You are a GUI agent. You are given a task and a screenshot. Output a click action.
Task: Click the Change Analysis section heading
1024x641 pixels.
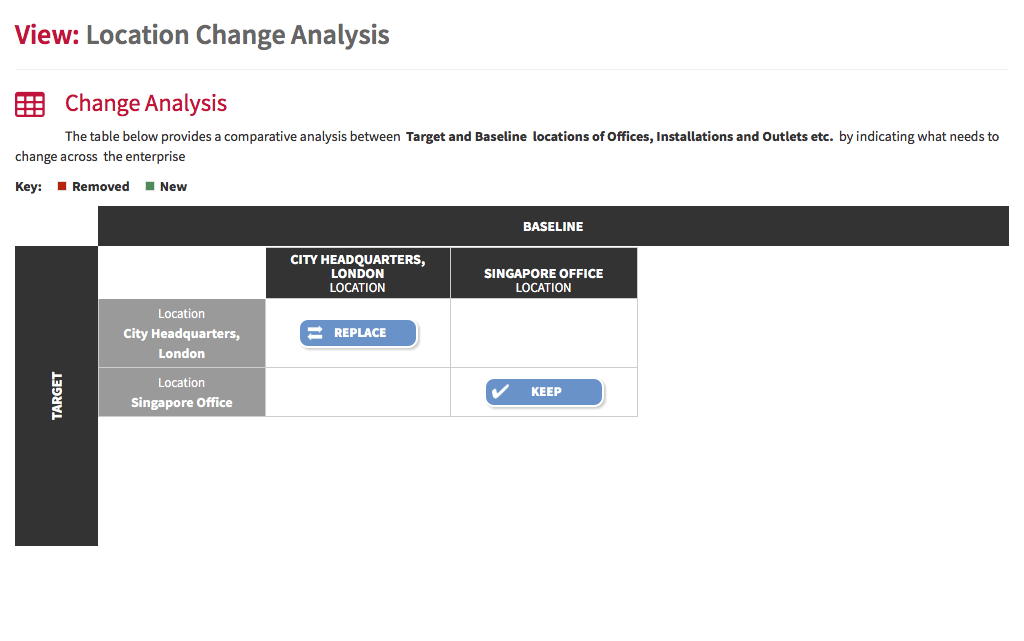[x=146, y=103]
